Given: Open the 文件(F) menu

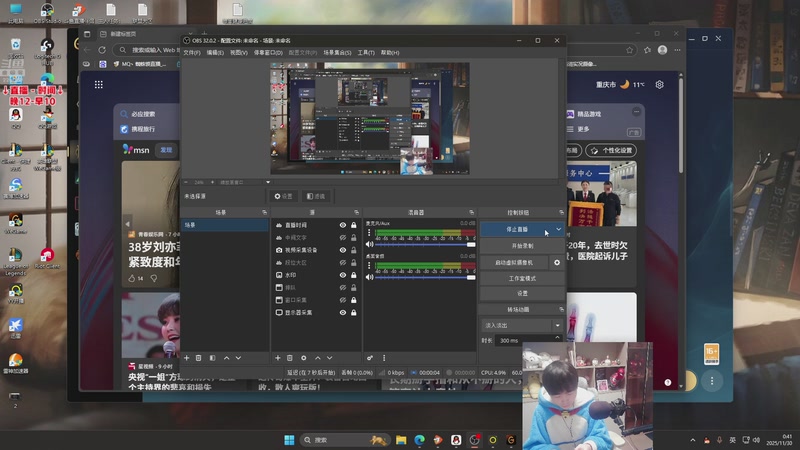Looking at the screenshot, I should [x=191, y=52].
